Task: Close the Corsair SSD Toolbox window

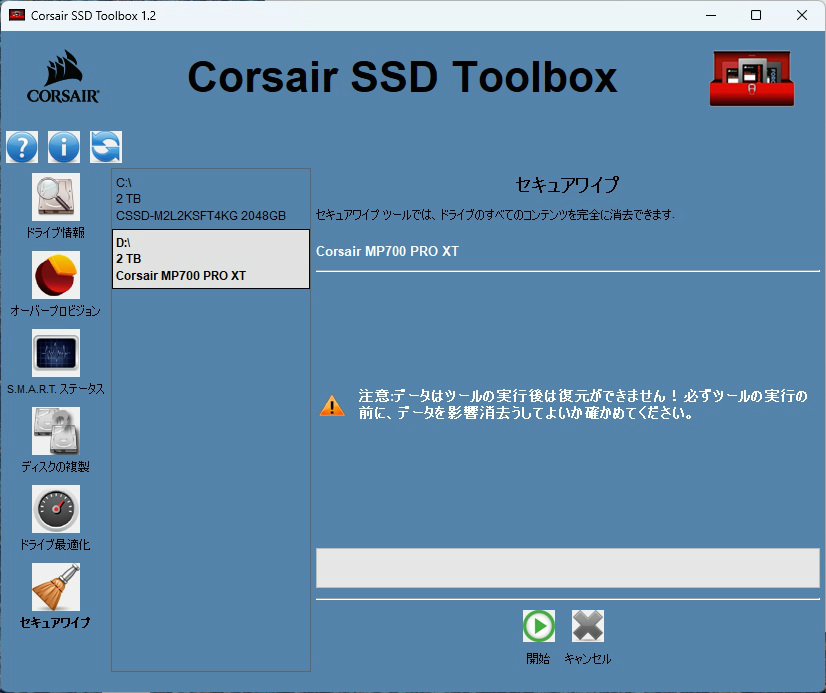Action: (802, 16)
